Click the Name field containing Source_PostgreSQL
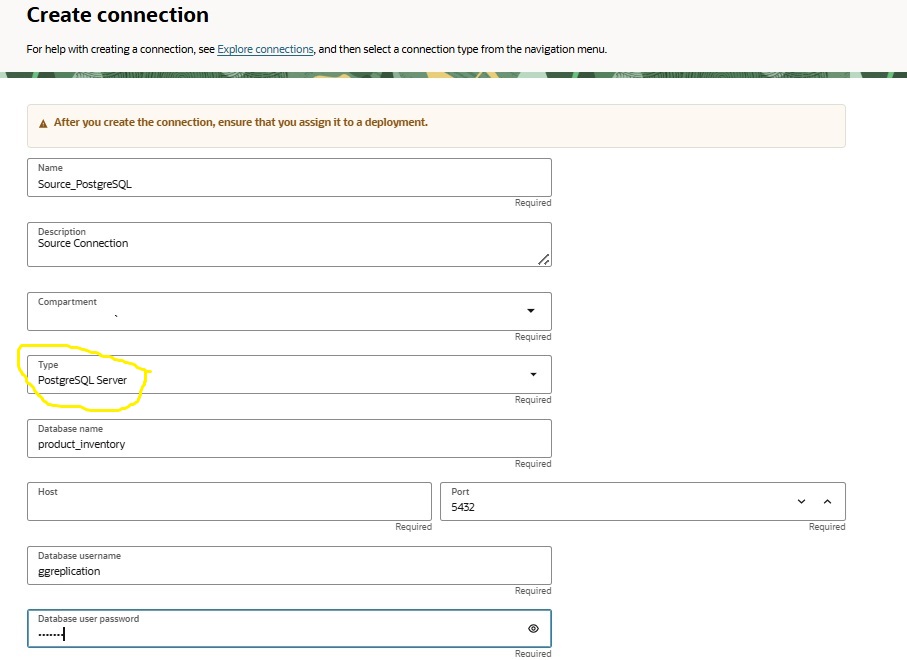This screenshot has height=660, width=907. point(289,178)
